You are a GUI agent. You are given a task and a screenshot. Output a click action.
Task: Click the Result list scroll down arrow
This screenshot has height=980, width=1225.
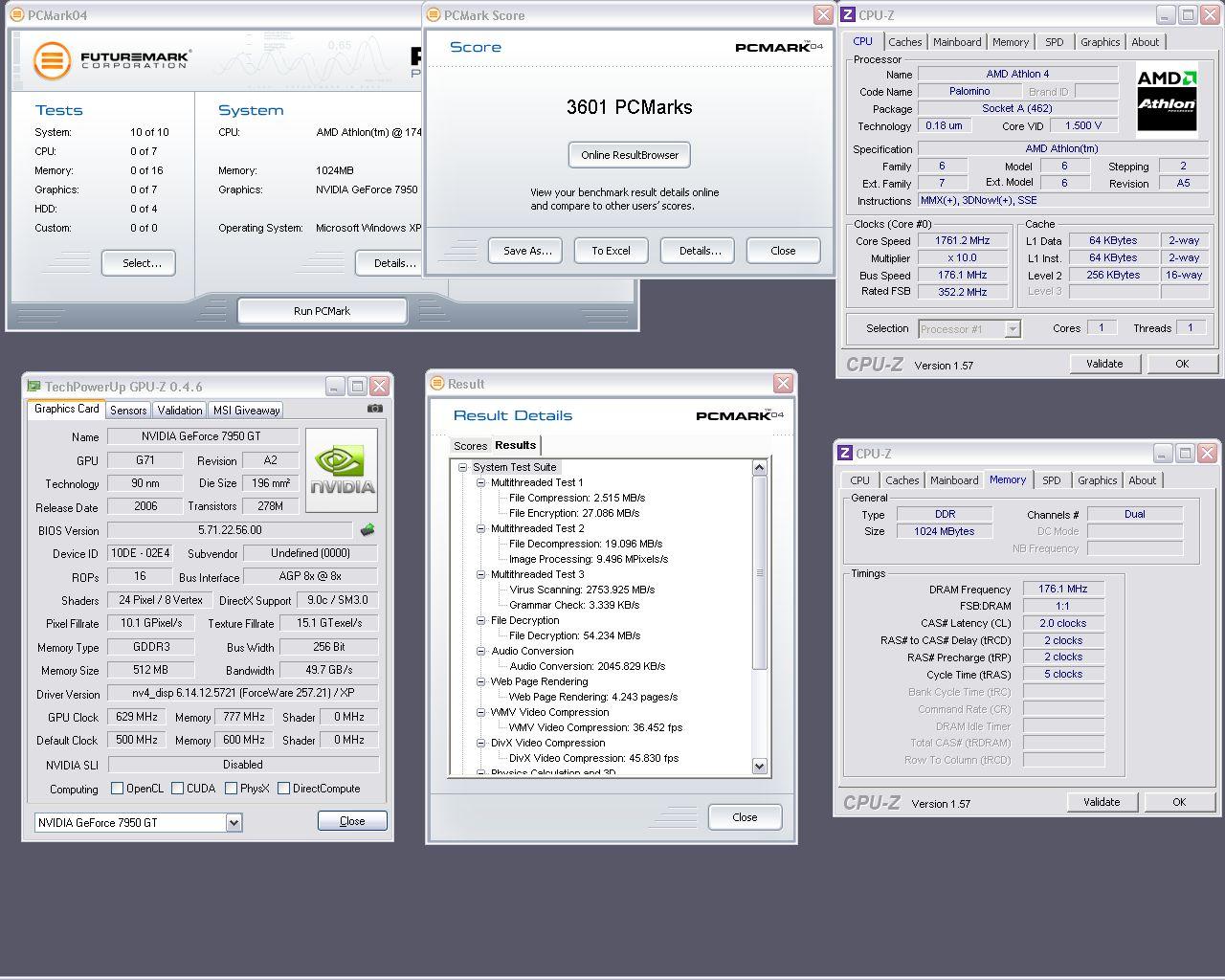760,766
